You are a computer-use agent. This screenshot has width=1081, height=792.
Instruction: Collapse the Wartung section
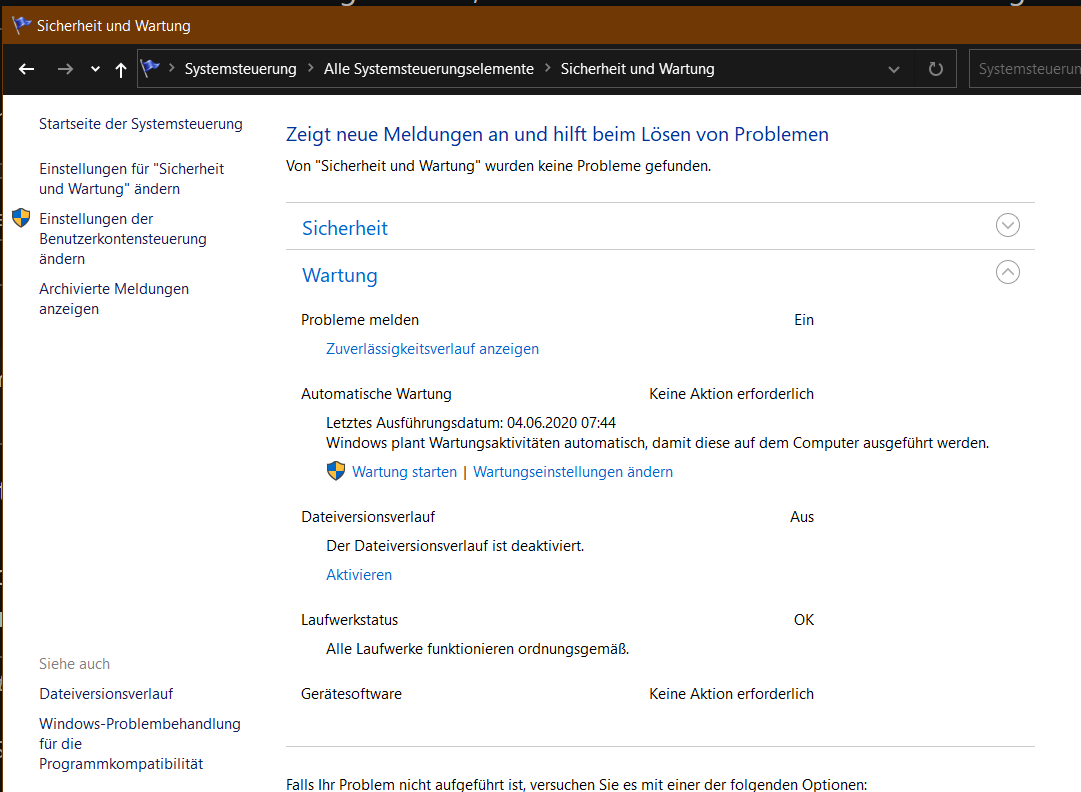1007,272
